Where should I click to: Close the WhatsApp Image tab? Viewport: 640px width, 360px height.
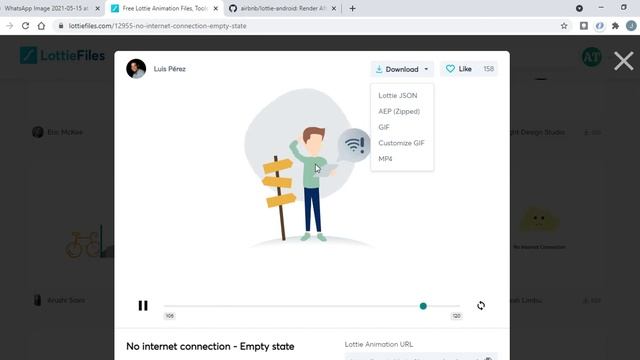point(98,8)
